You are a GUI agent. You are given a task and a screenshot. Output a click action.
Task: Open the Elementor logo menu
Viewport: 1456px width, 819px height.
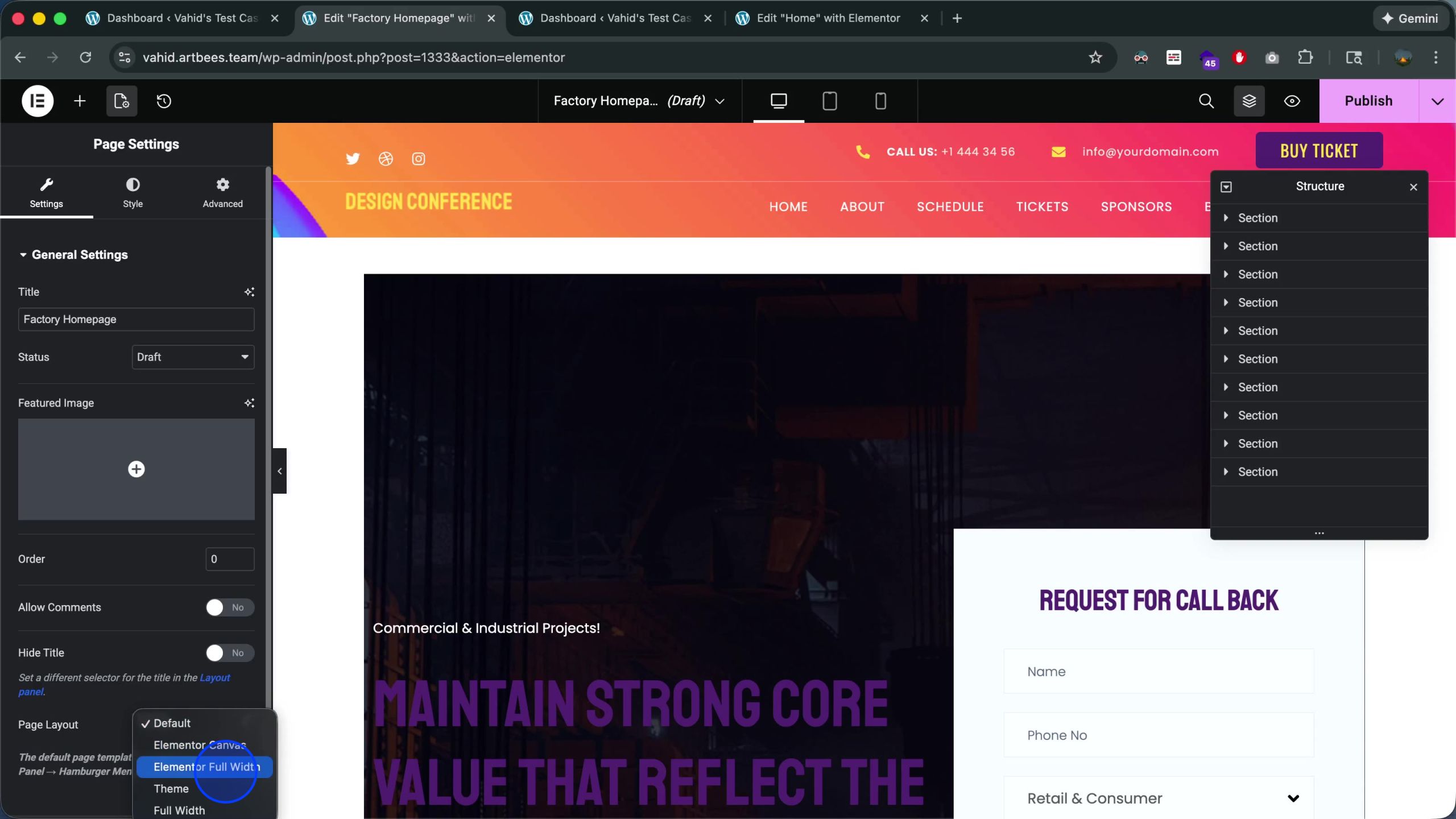coord(38,101)
